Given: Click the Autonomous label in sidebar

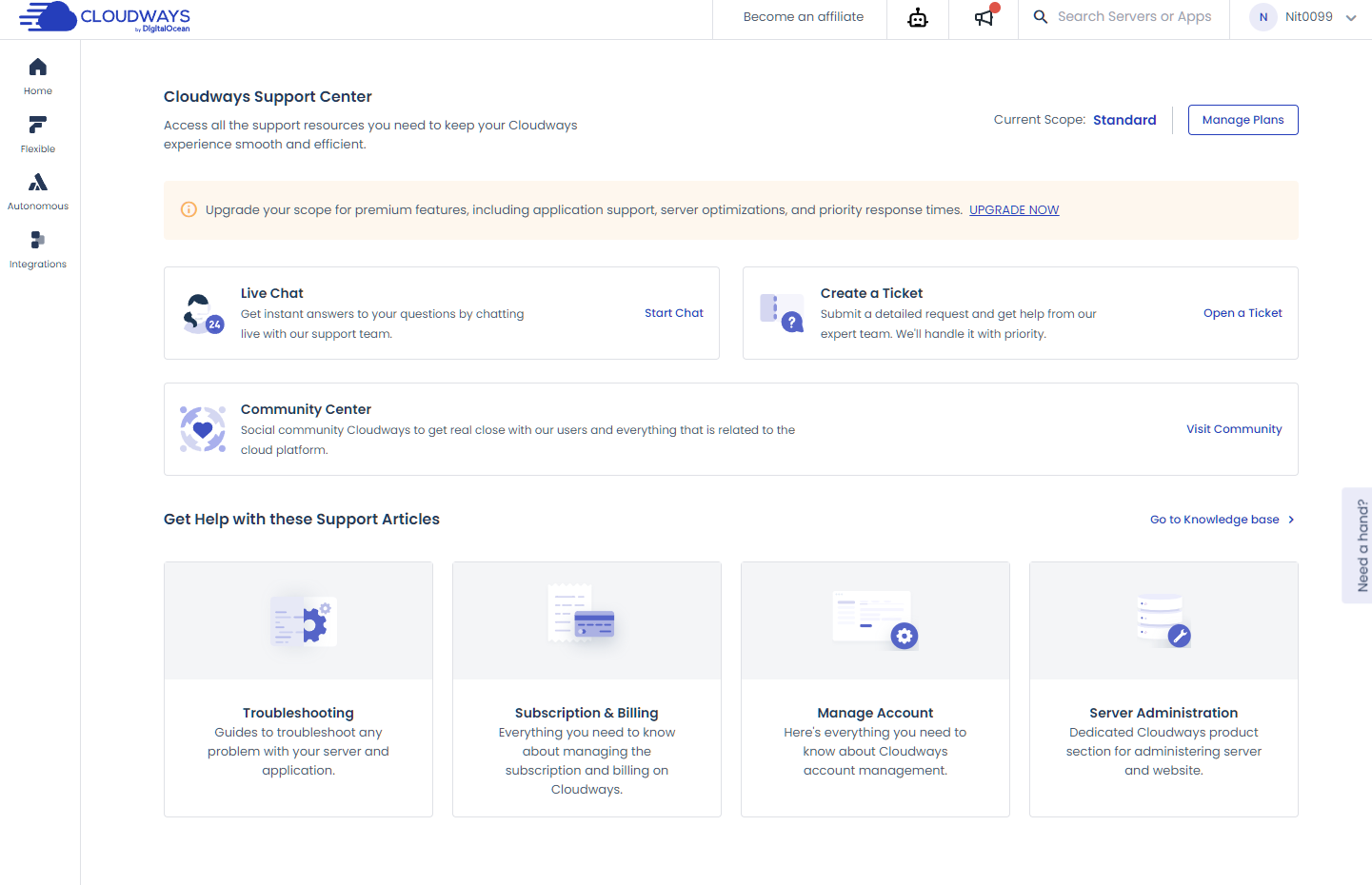Looking at the screenshot, I should (38, 206).
